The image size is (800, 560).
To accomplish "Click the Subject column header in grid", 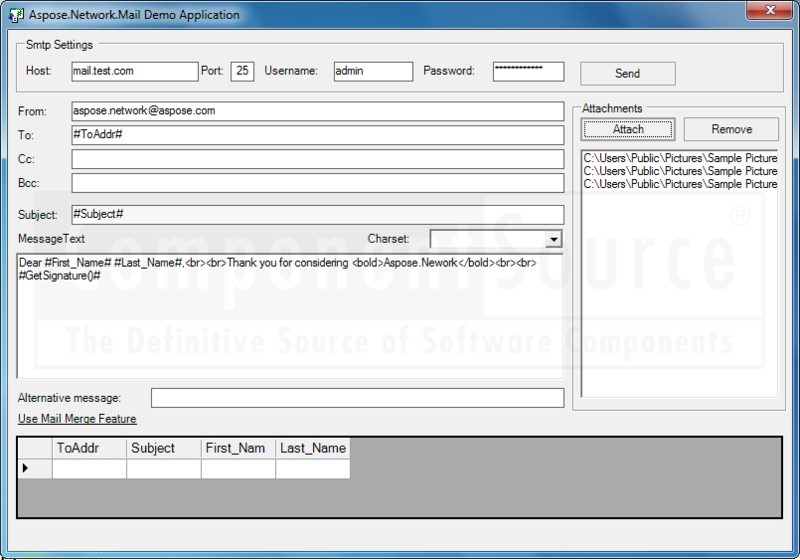I will pyautogui.click(x=164, y=448).
